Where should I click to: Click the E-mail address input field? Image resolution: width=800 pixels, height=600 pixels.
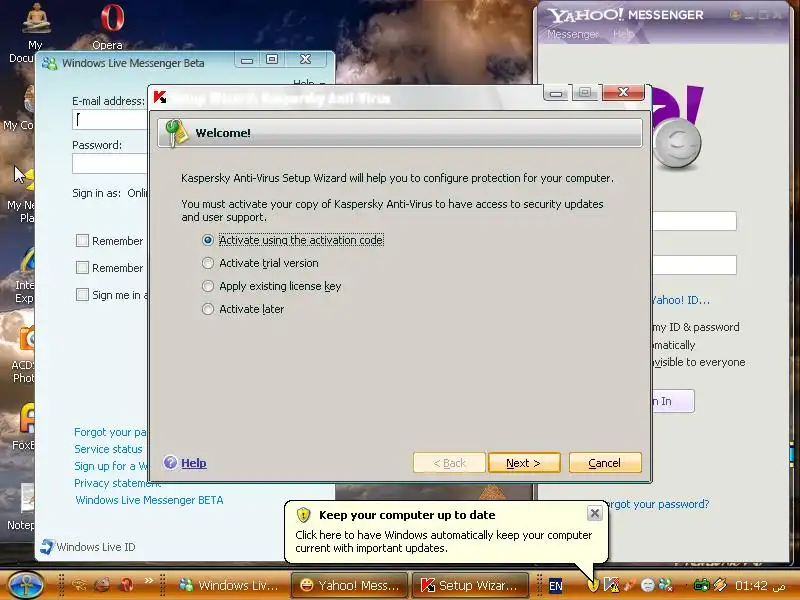(x=110, y=120)
